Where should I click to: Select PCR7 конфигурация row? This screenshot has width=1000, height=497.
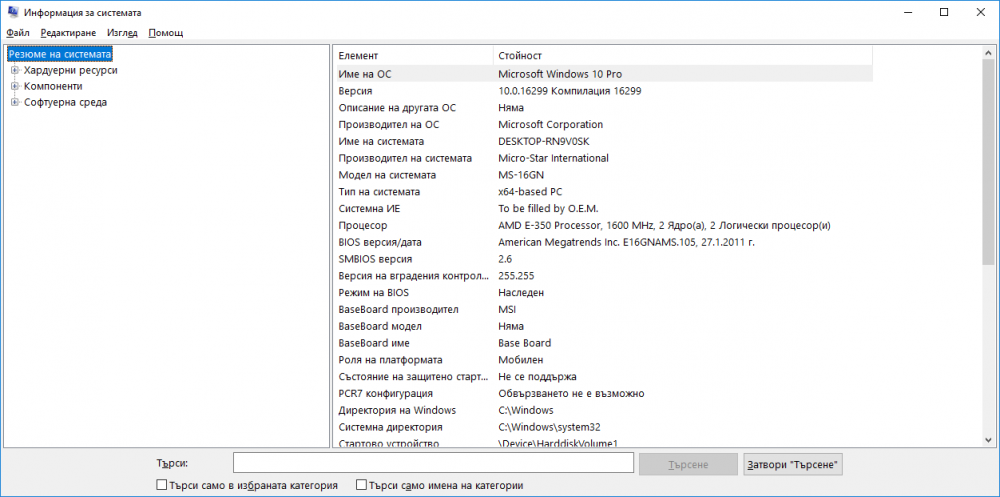pos(603,394)
